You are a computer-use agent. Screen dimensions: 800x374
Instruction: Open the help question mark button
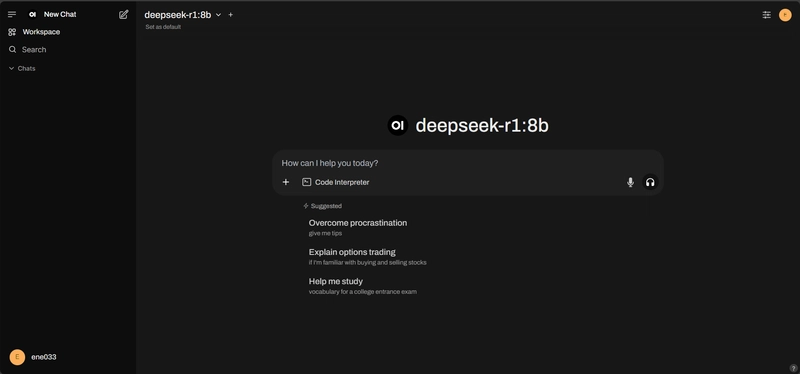[x=793, y=367]
